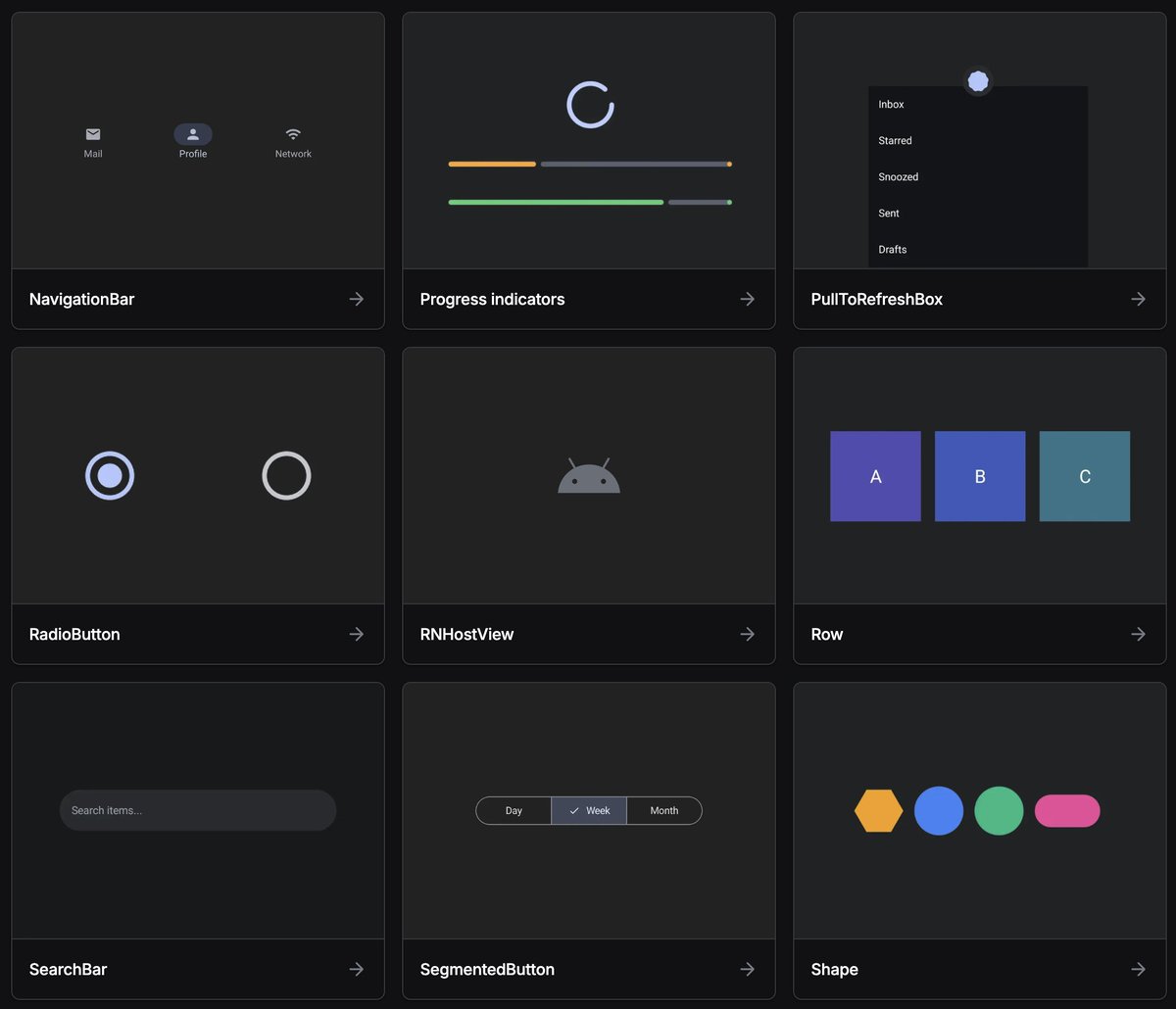Screen dimensions: 1176x1009
Task: Click the pull-to-refresh indicator badge
Action: (x=978, y=81)
